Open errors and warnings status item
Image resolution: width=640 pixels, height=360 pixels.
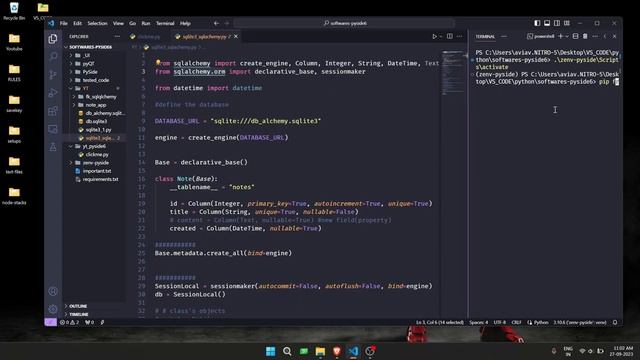(x=69, y=322)
